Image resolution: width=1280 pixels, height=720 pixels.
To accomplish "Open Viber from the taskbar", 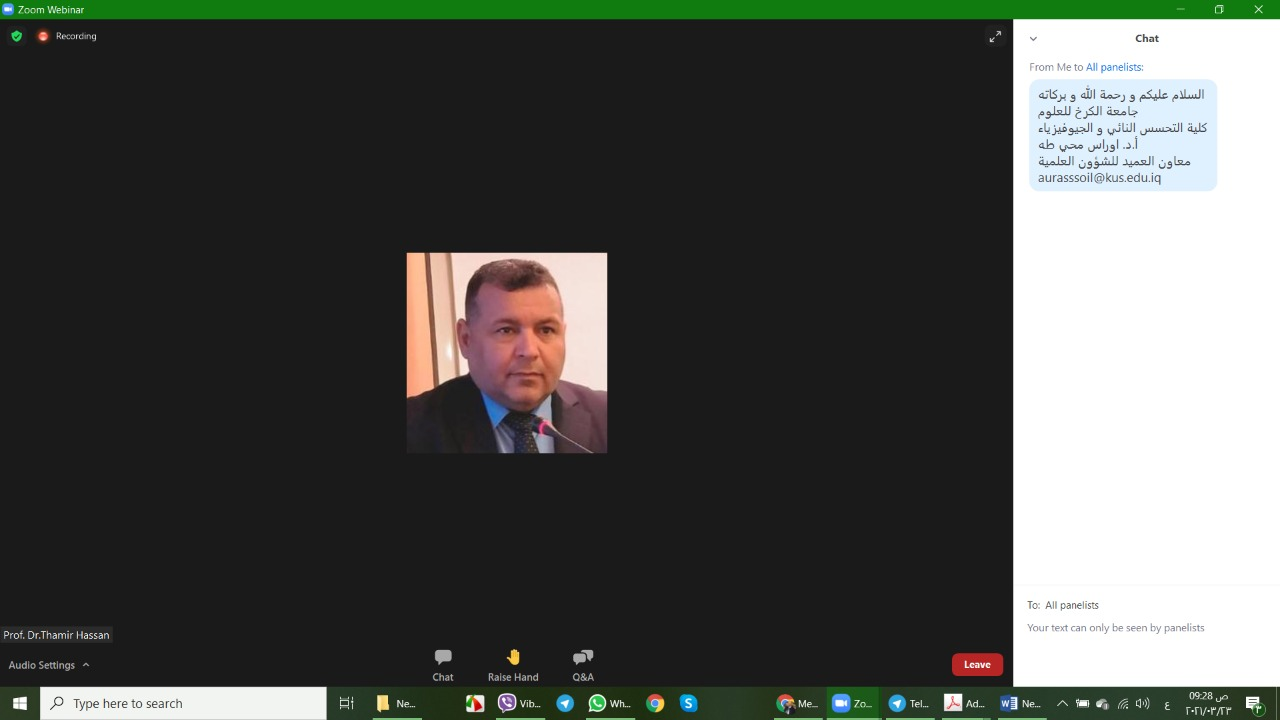I will [x=519, y=703].
